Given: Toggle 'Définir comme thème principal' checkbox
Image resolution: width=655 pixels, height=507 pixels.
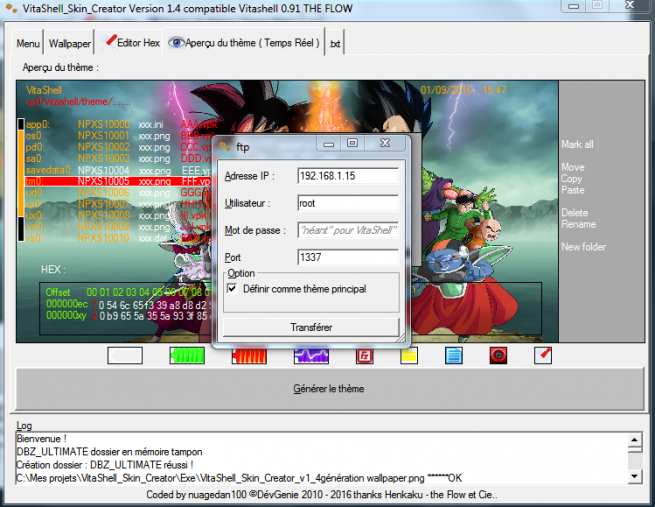Looking at the screenshot, I should coord(233,289).
